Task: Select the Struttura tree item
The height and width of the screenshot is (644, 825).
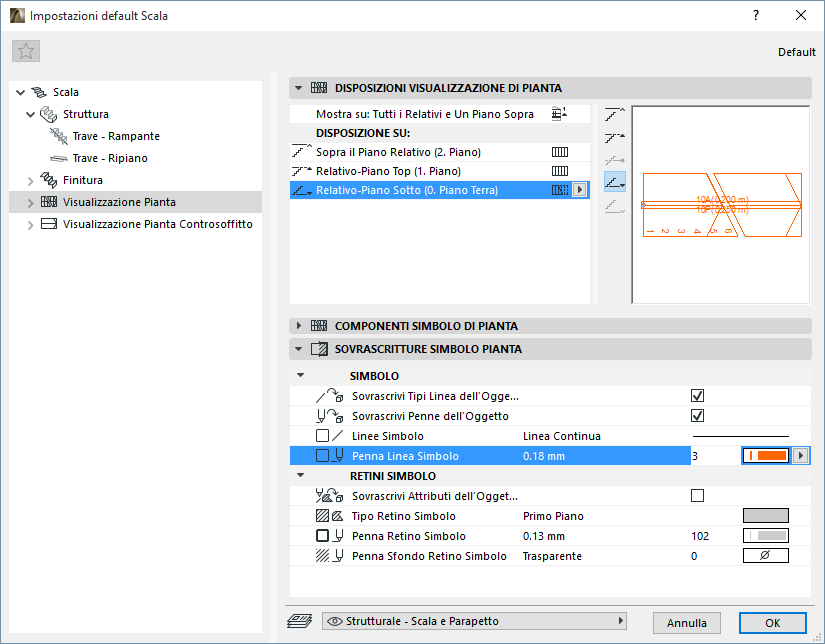Action: point(86,114)
